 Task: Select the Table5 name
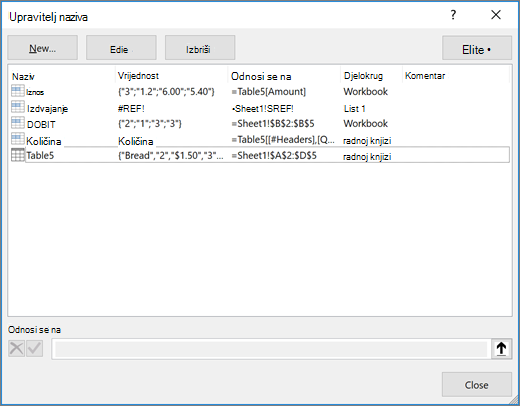coord(40,155)
